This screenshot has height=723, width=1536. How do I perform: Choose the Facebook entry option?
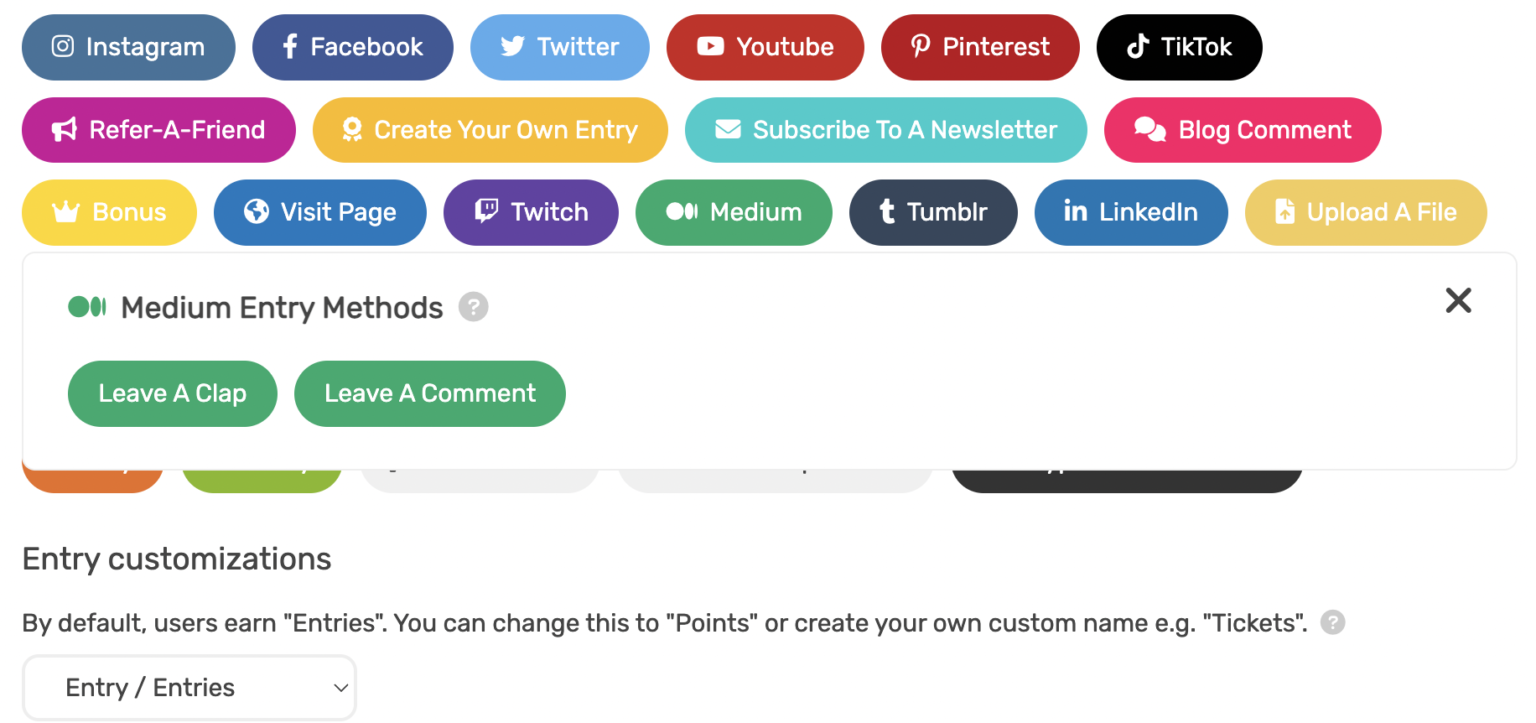coord(352,47)
